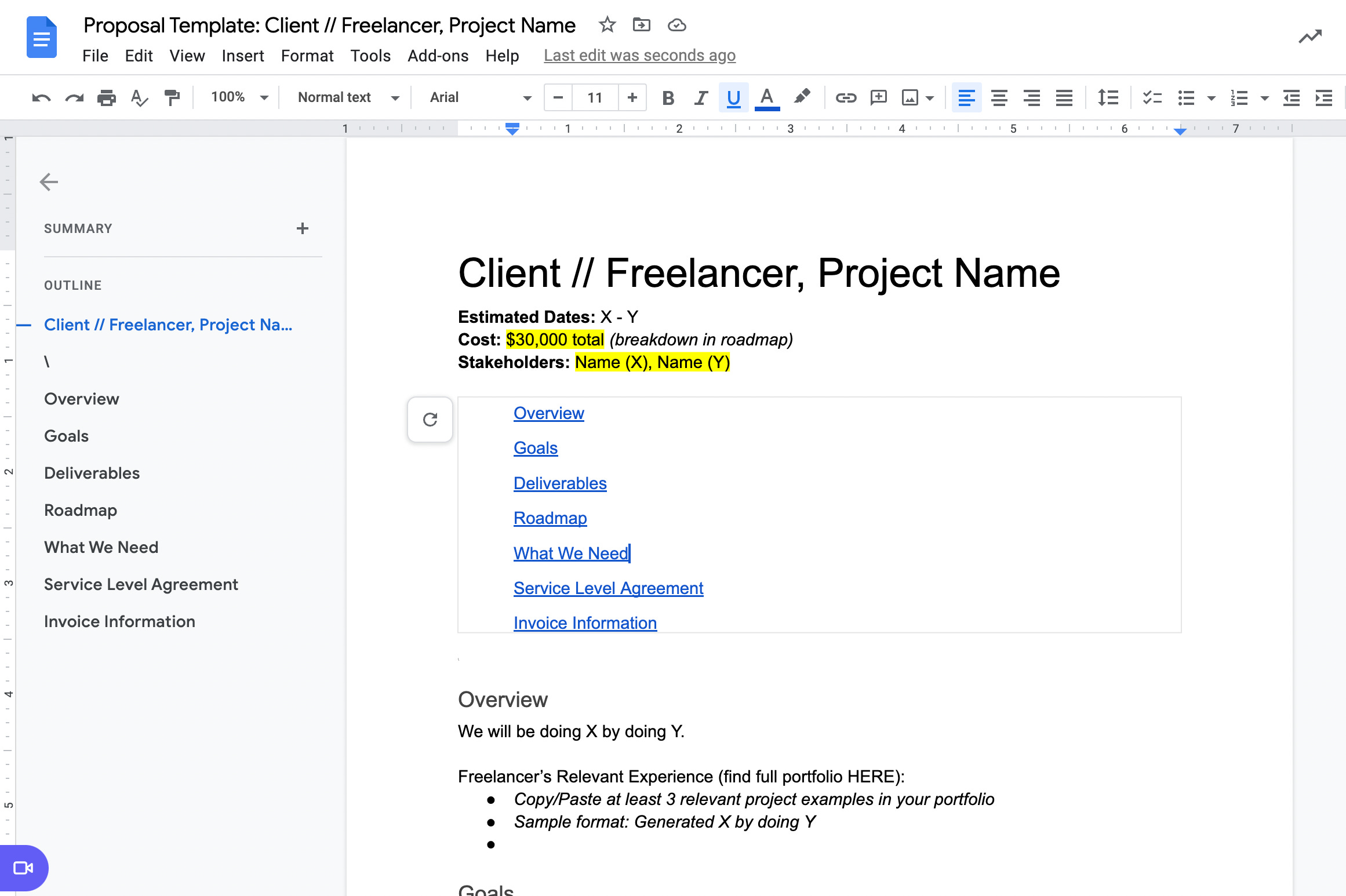Refresh the table of contents
1346x896 pixels.
(x=430, y=419)
